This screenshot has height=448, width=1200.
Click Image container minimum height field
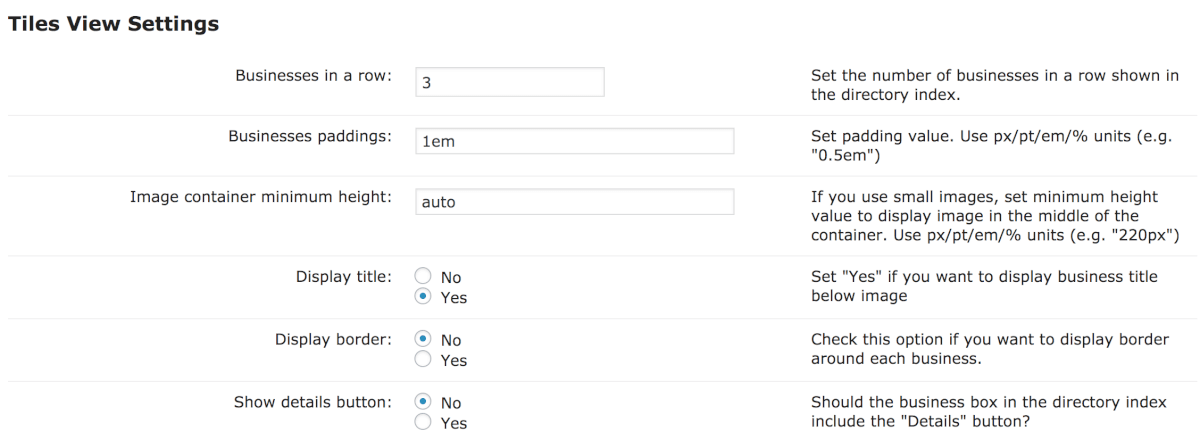point(574,201)
